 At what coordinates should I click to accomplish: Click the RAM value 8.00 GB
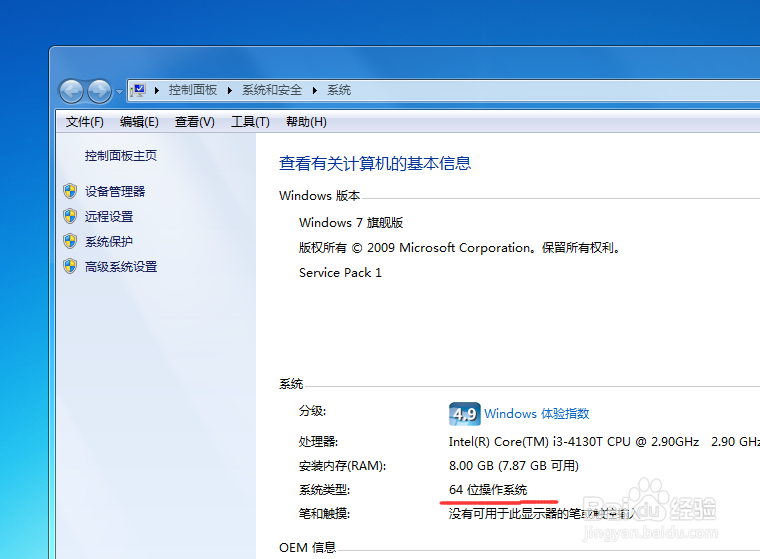coord(514,466)
